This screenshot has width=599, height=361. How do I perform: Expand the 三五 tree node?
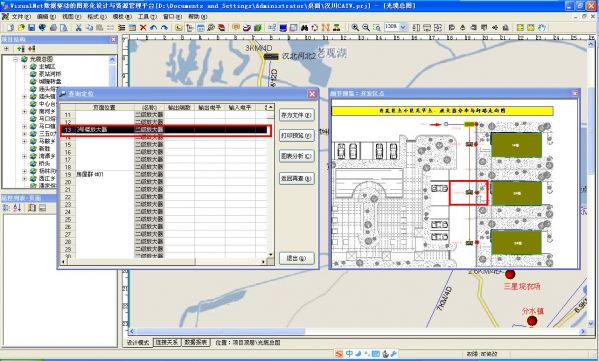pos(24,134)
